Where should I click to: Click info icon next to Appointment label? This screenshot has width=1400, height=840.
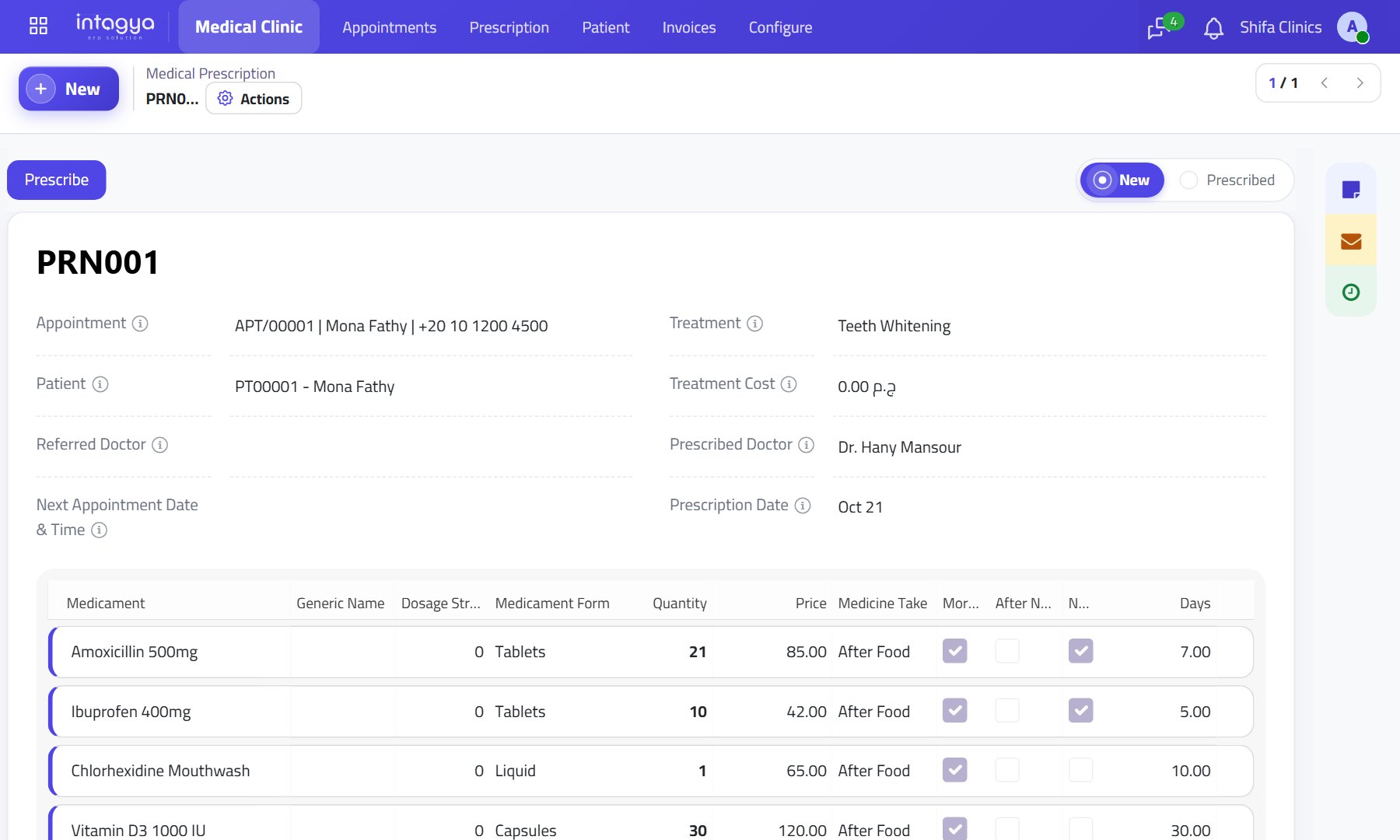[x=140, y=324]
